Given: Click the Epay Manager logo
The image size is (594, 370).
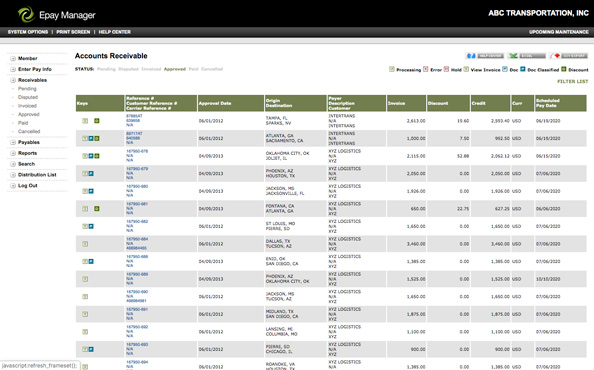Looking at the screenshot, I should (56, 15).
